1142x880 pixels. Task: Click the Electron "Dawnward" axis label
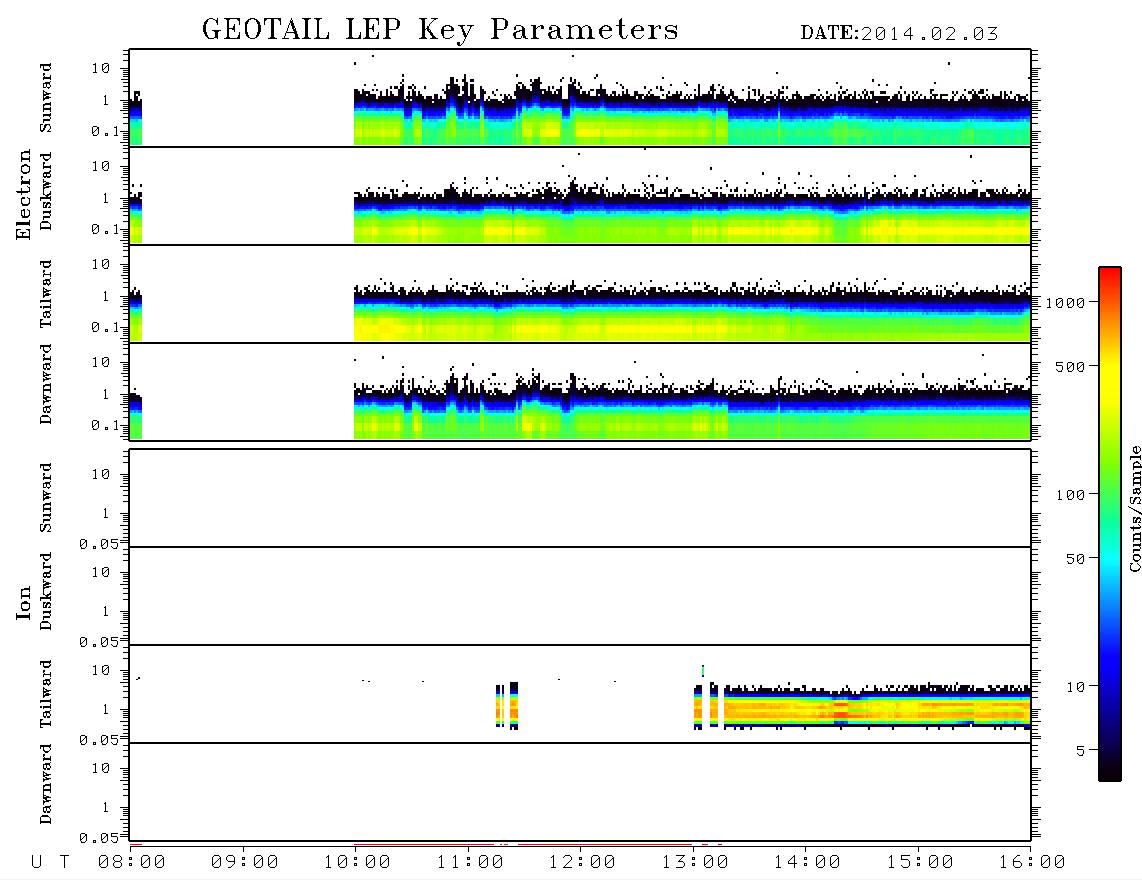(x=46, y=384)
